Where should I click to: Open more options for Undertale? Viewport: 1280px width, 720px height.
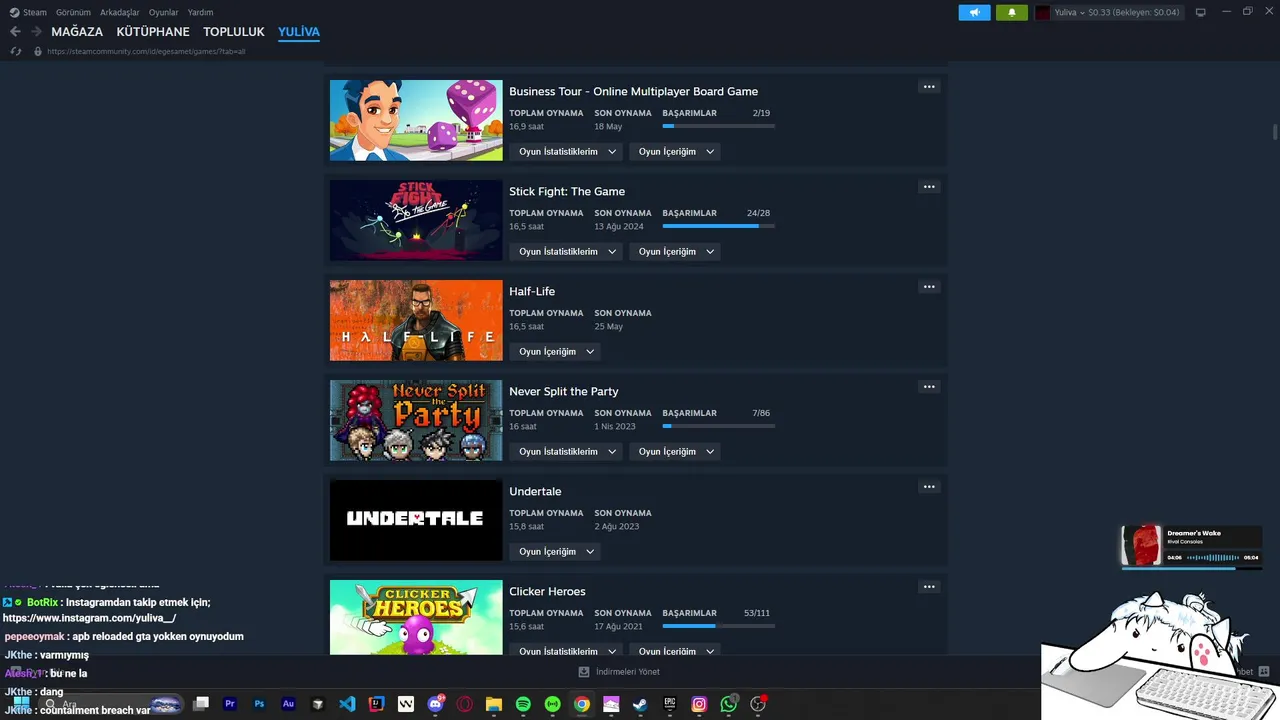(929, 487)
